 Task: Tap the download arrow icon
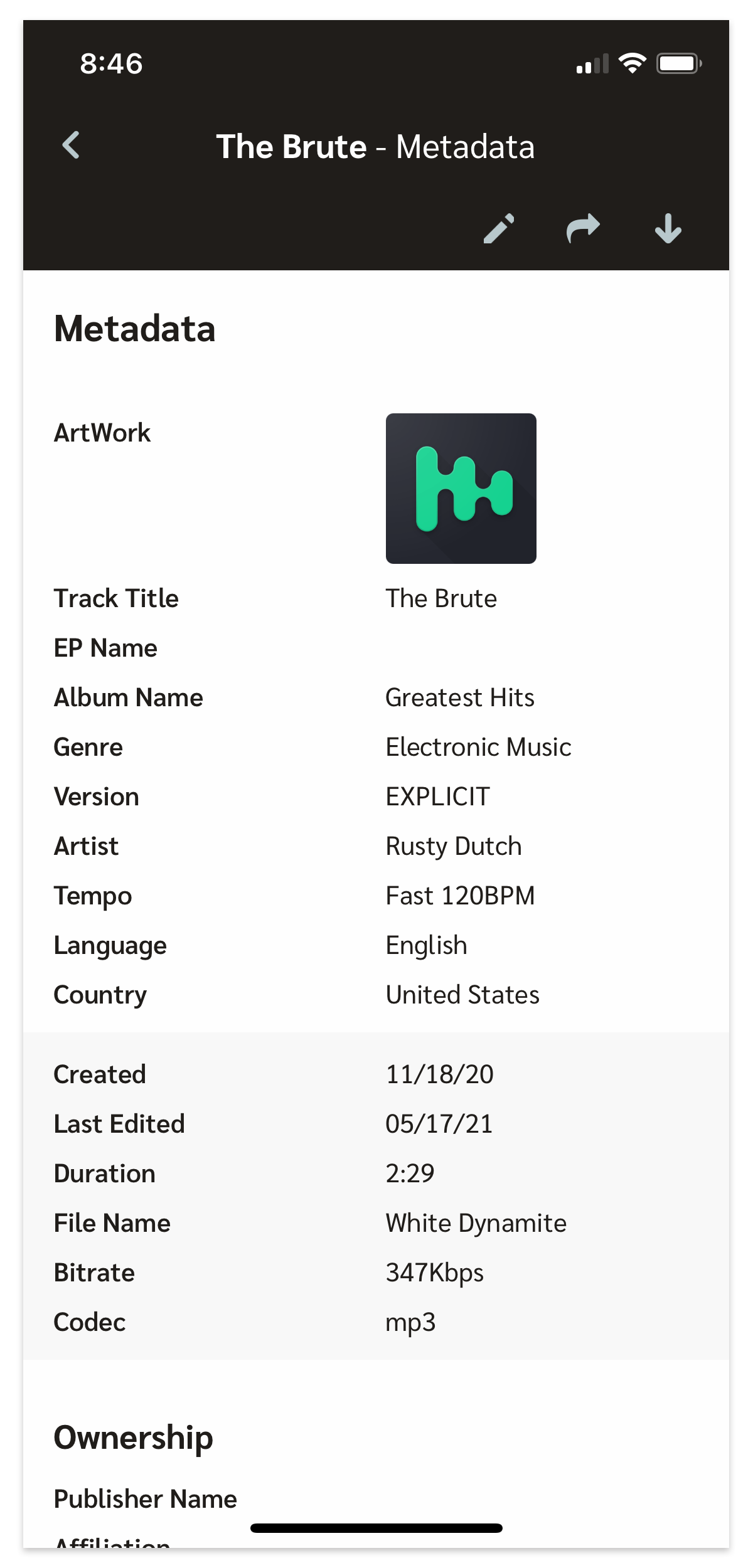tap(668, 228)
